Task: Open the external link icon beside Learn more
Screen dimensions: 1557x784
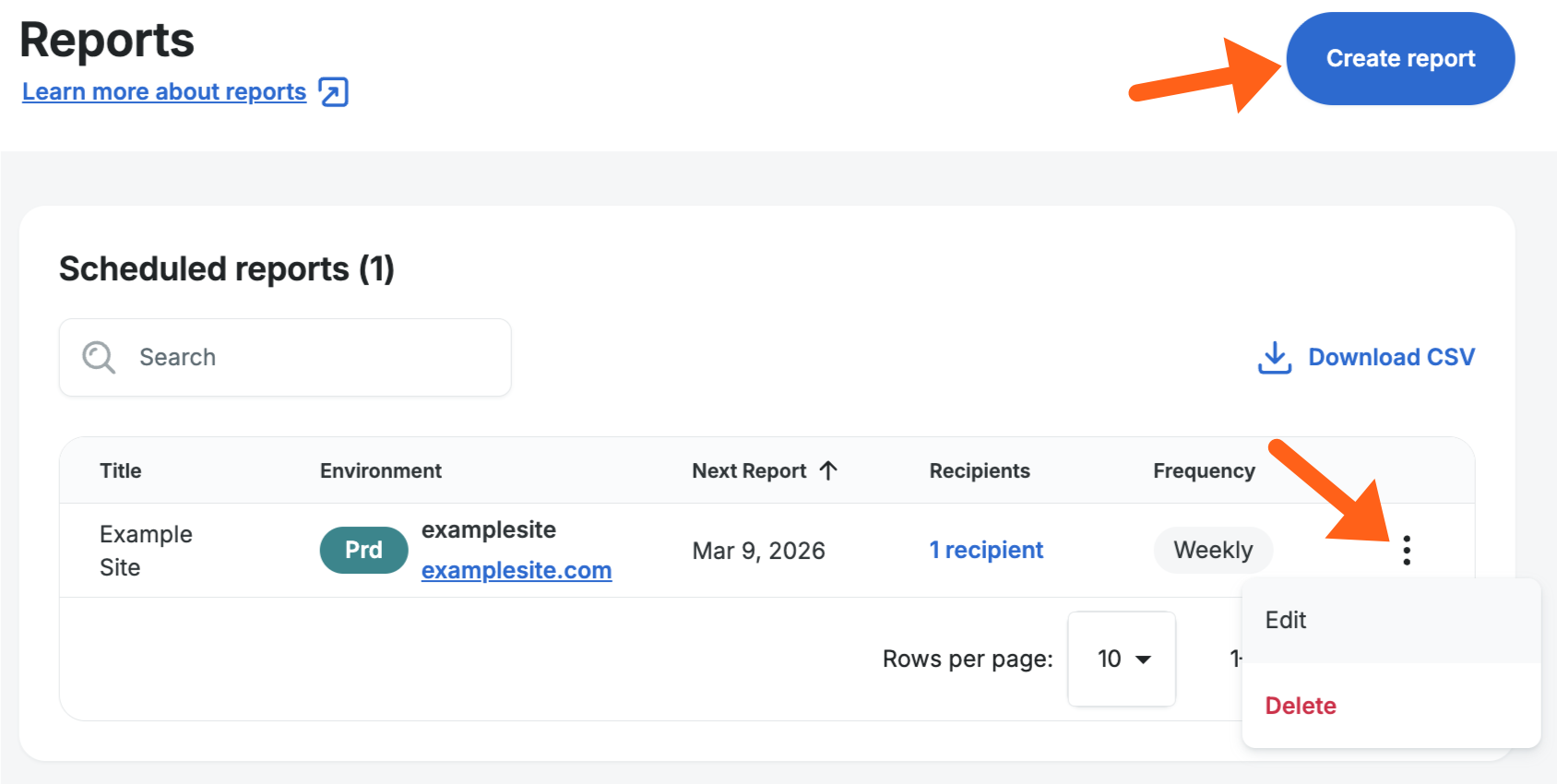Action: pos(333,92)
